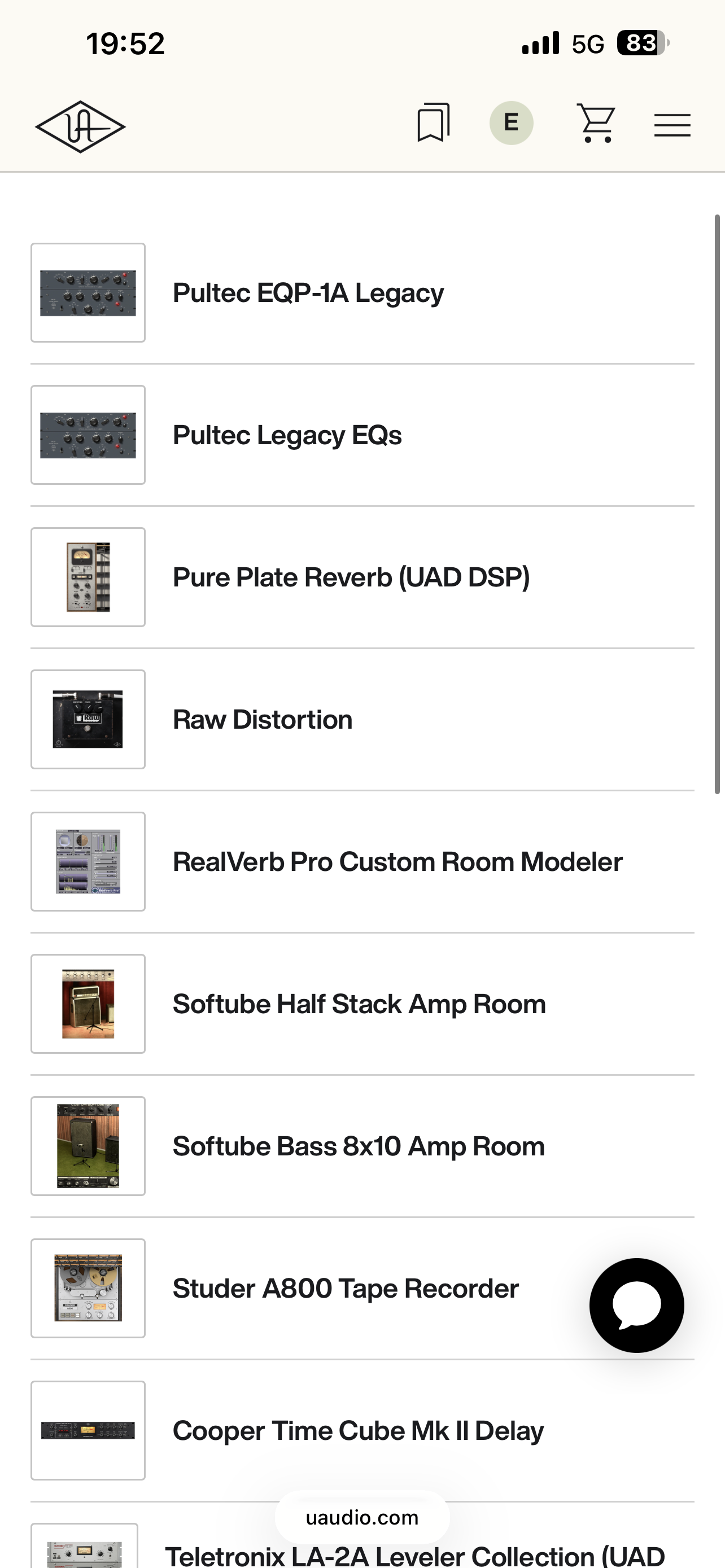This screenshot has height=1568, width=725.
Task: Tap the Raw Distortion pedal thumbnail
Action: pos(88,719)
